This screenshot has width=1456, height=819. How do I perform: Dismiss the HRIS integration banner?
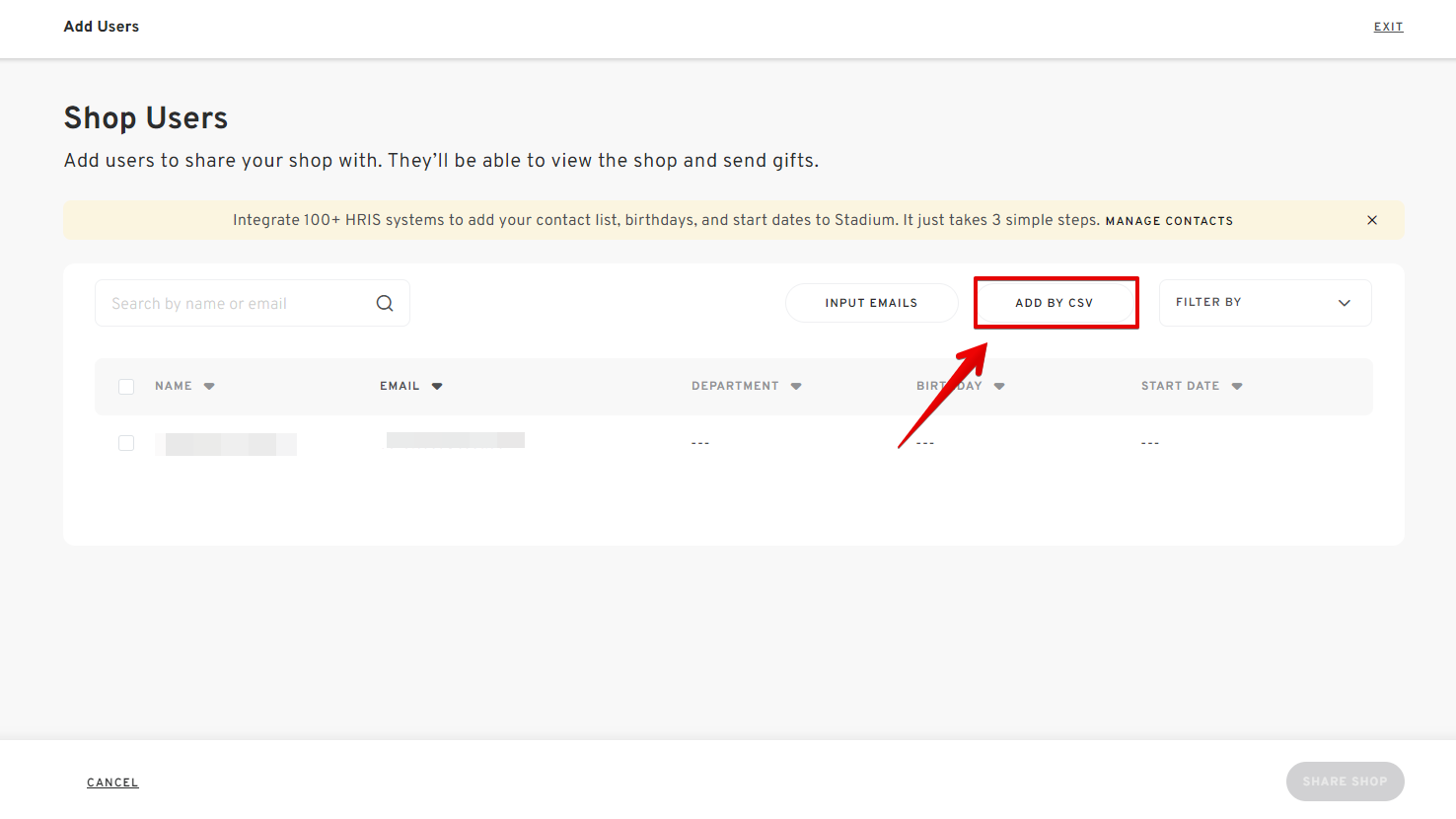[1371, 220]
